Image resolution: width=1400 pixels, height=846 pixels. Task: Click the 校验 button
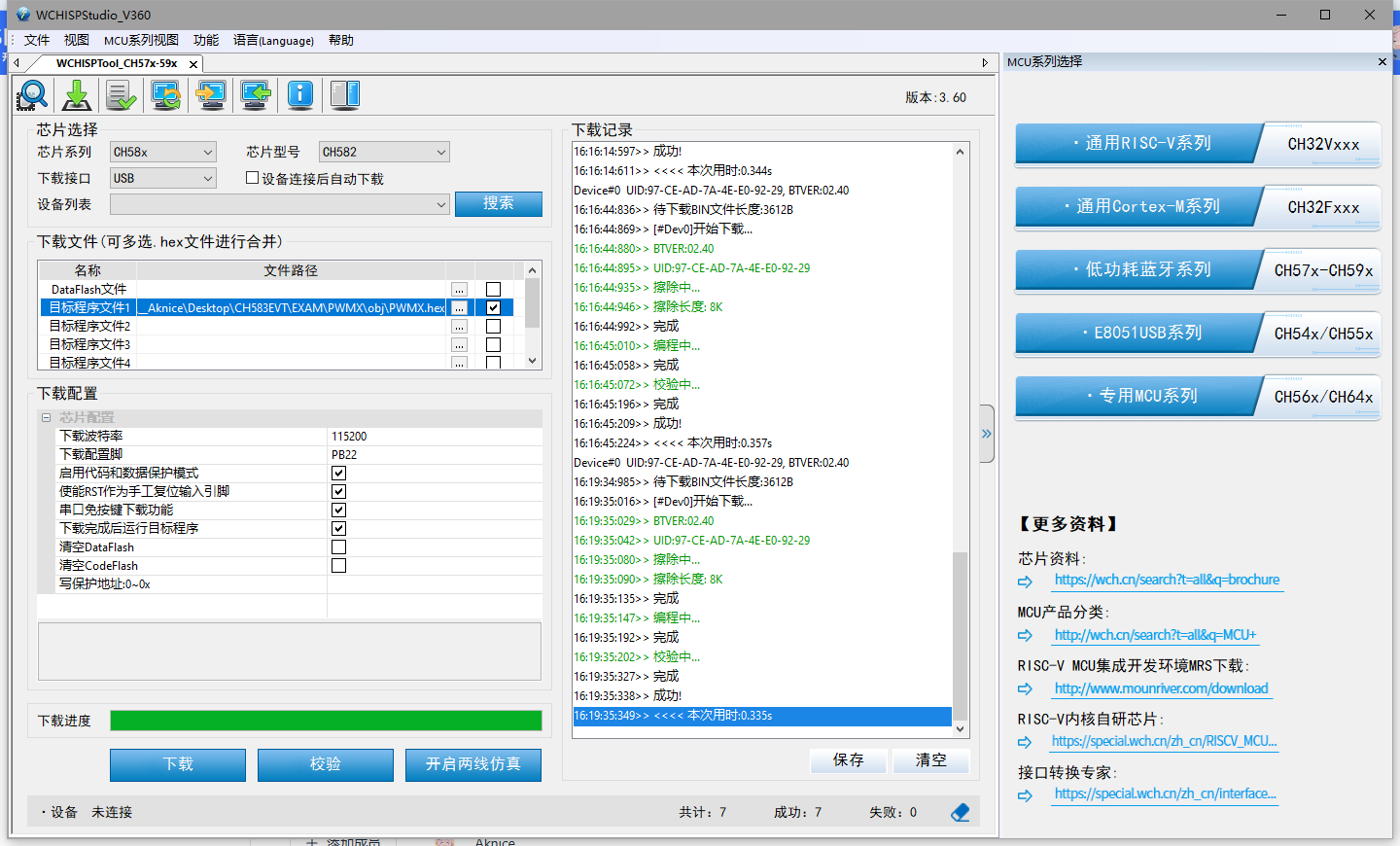(326, 764)
